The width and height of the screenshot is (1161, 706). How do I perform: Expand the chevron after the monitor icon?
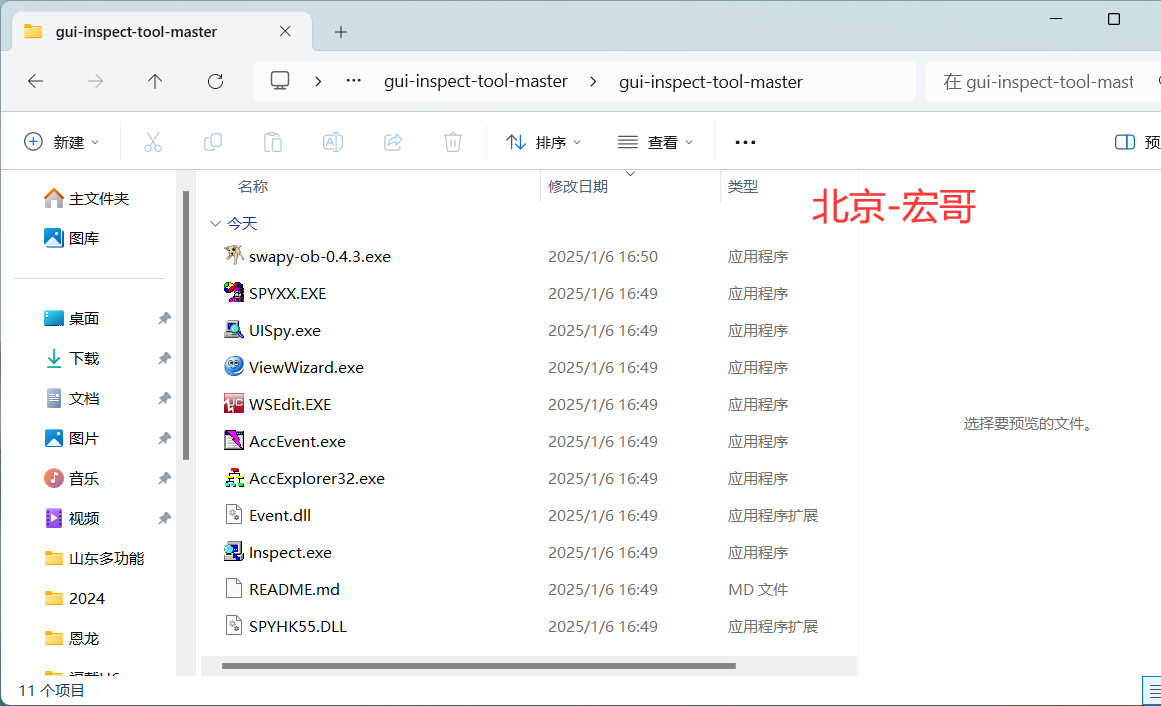tap(318, 81)
